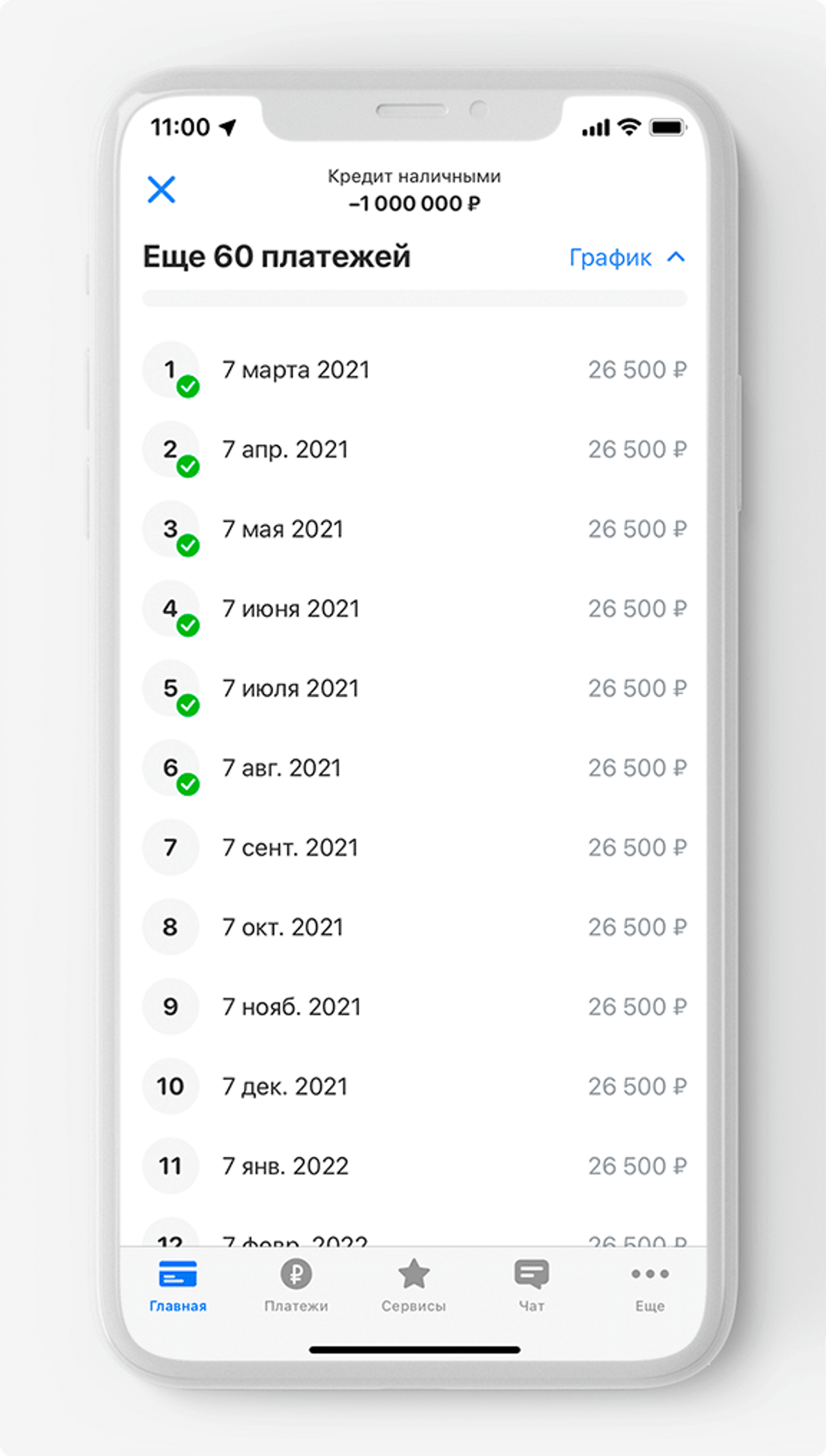Tap the battery status icon
Screen dimensions: 826x1456
tap(667, 128)
